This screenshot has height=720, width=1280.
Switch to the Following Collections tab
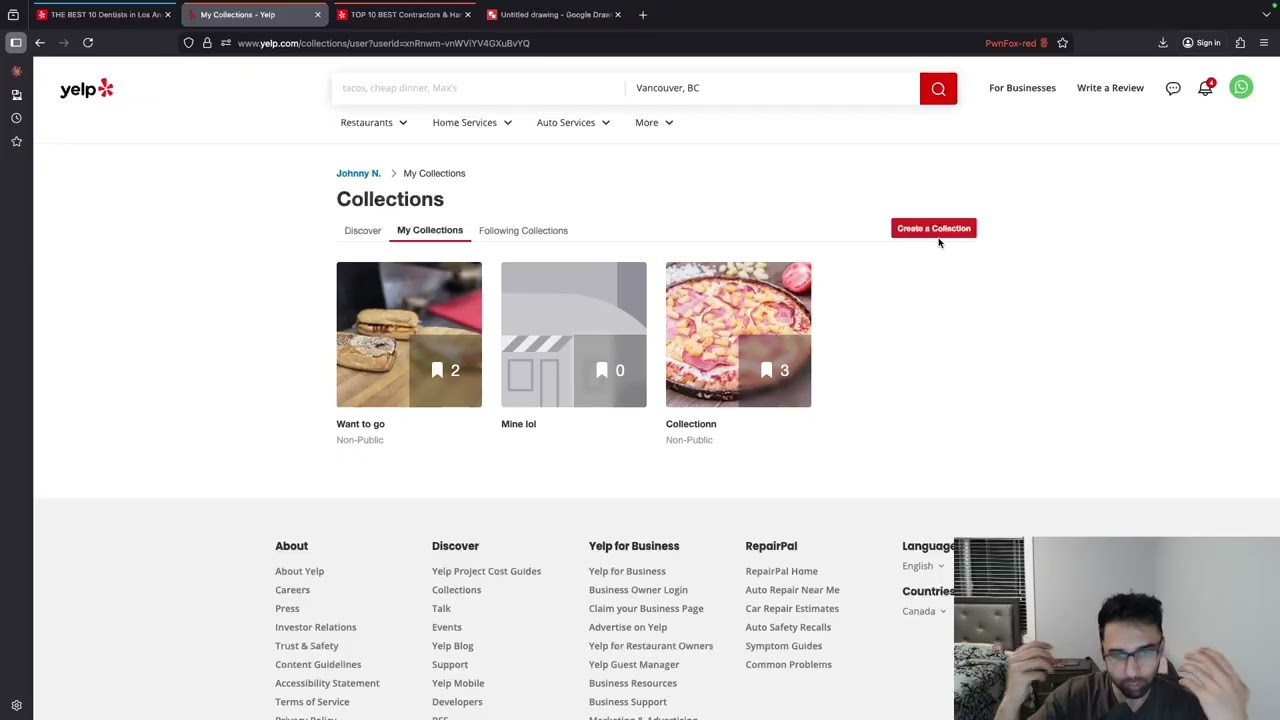click(x=523, y=230)
